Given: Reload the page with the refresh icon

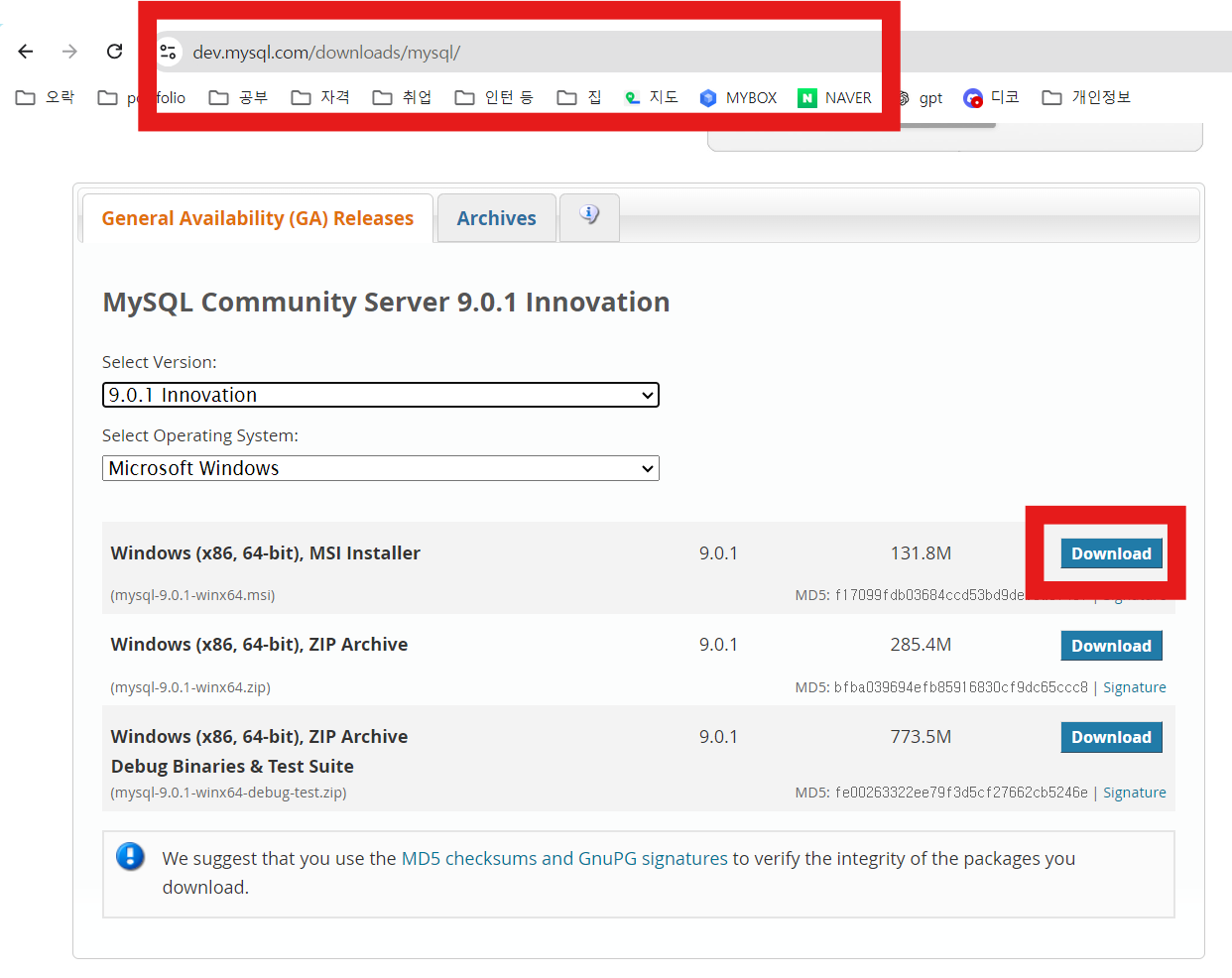Looking at the screenshot, I should [115, 52].
